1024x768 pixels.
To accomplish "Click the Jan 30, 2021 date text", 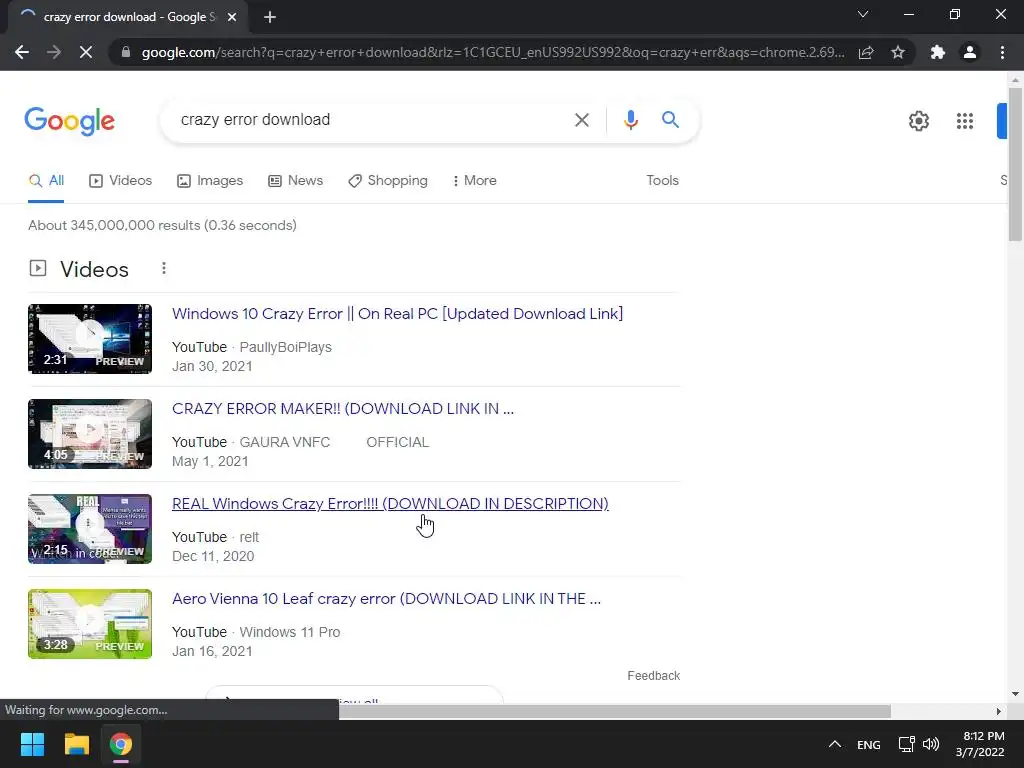I will (212, 366).
